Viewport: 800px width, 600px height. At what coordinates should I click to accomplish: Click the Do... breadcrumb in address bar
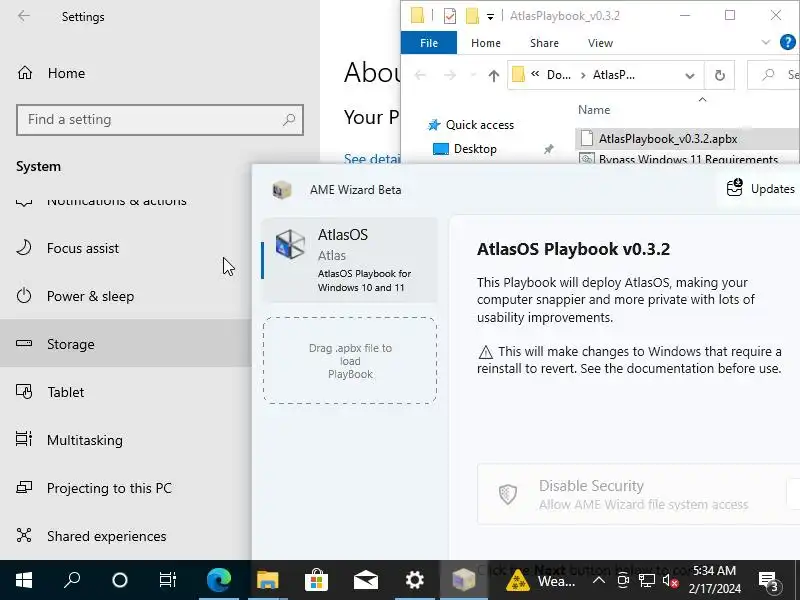[559, 75]
